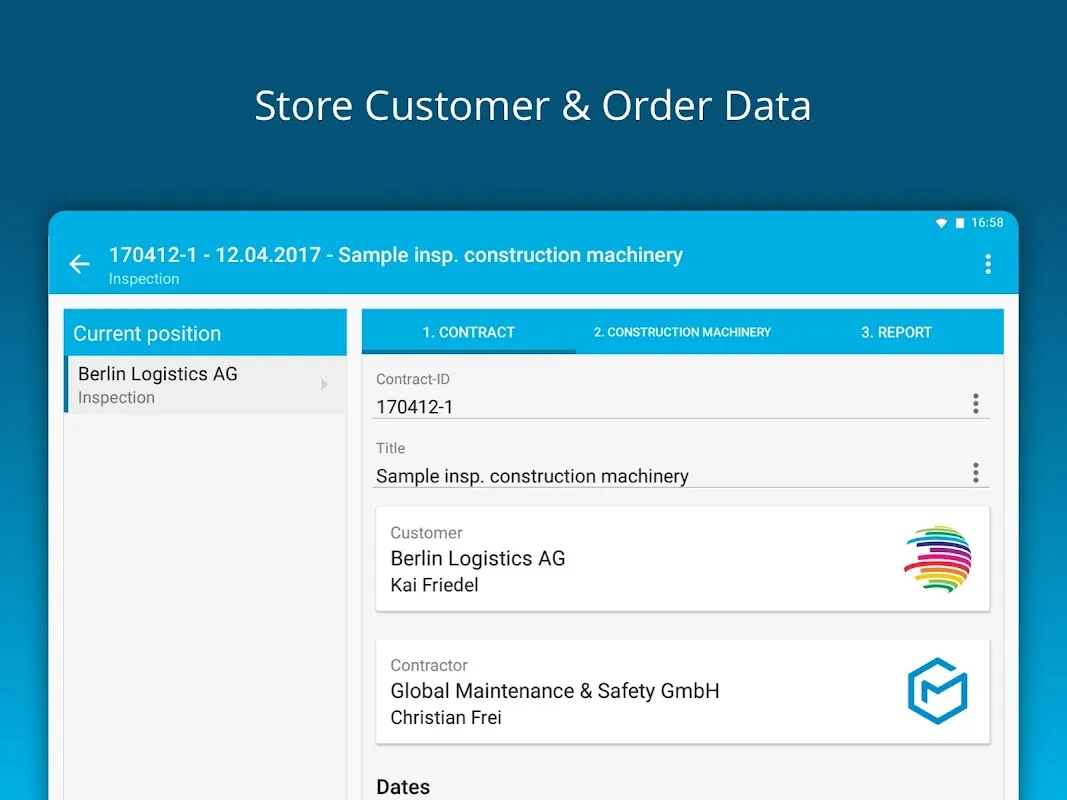Open the 3. Report tab
The width and height of the screenshot is (1067, 800).
pyautogui.click(x=896, y=332)
